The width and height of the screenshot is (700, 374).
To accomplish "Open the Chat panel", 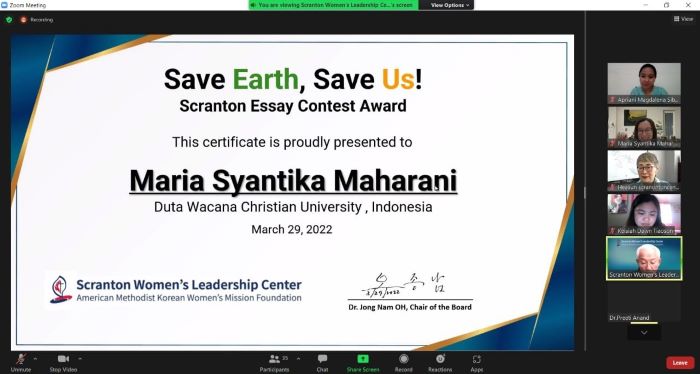I will tap(322, 358).
